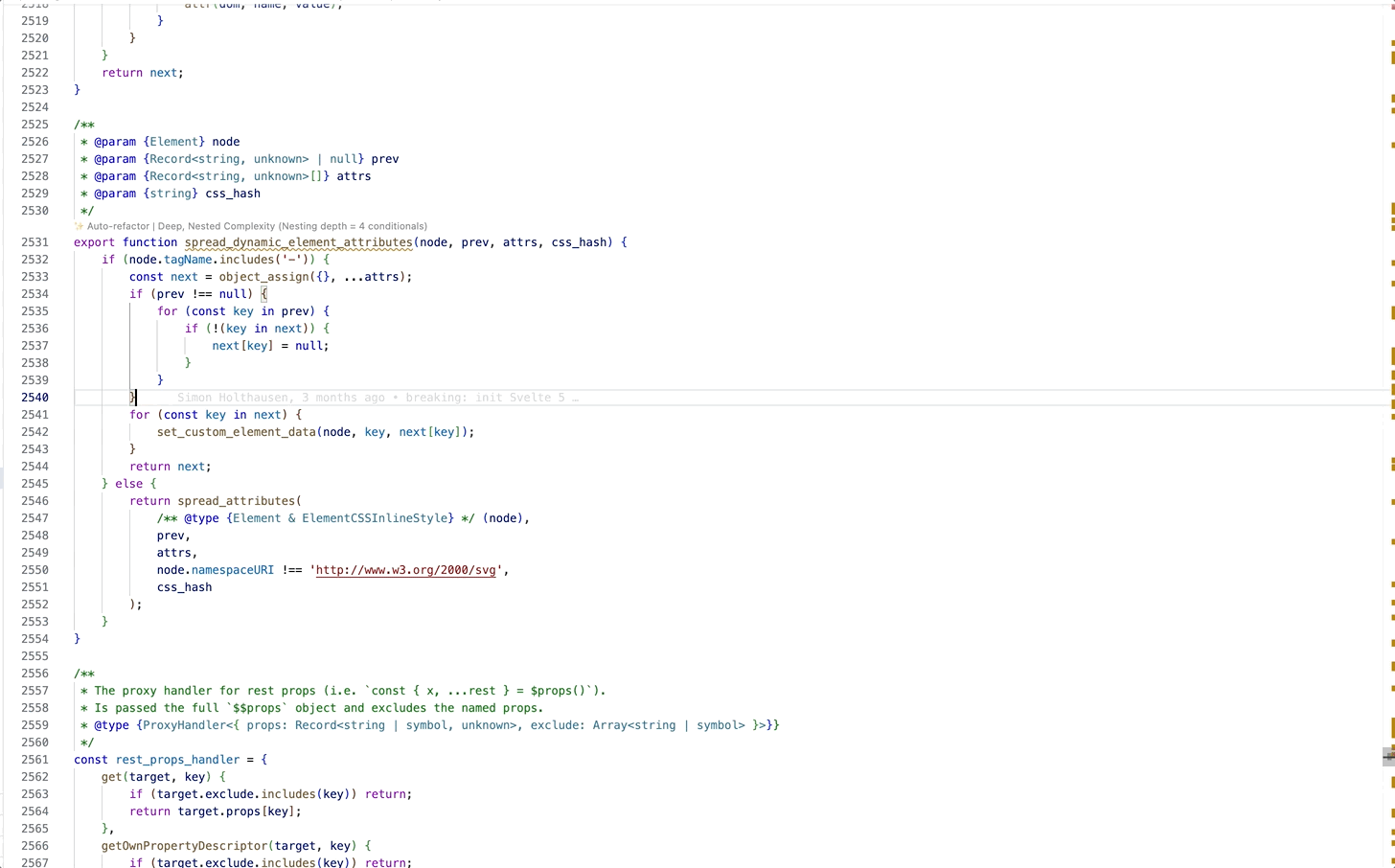Place cursor on object_assign call
Screen dimensions: 1395x868
point(268,276)
